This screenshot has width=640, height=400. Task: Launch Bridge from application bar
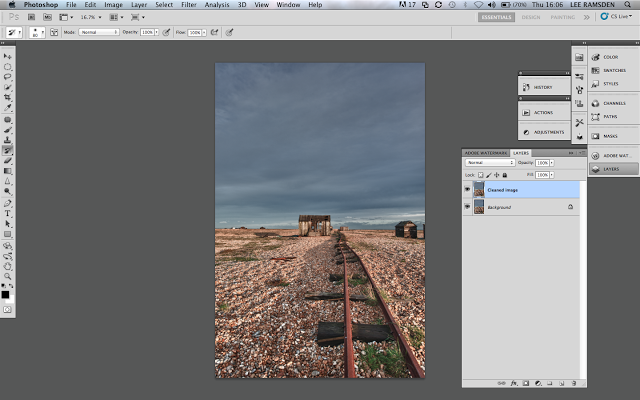coord(31,17)
